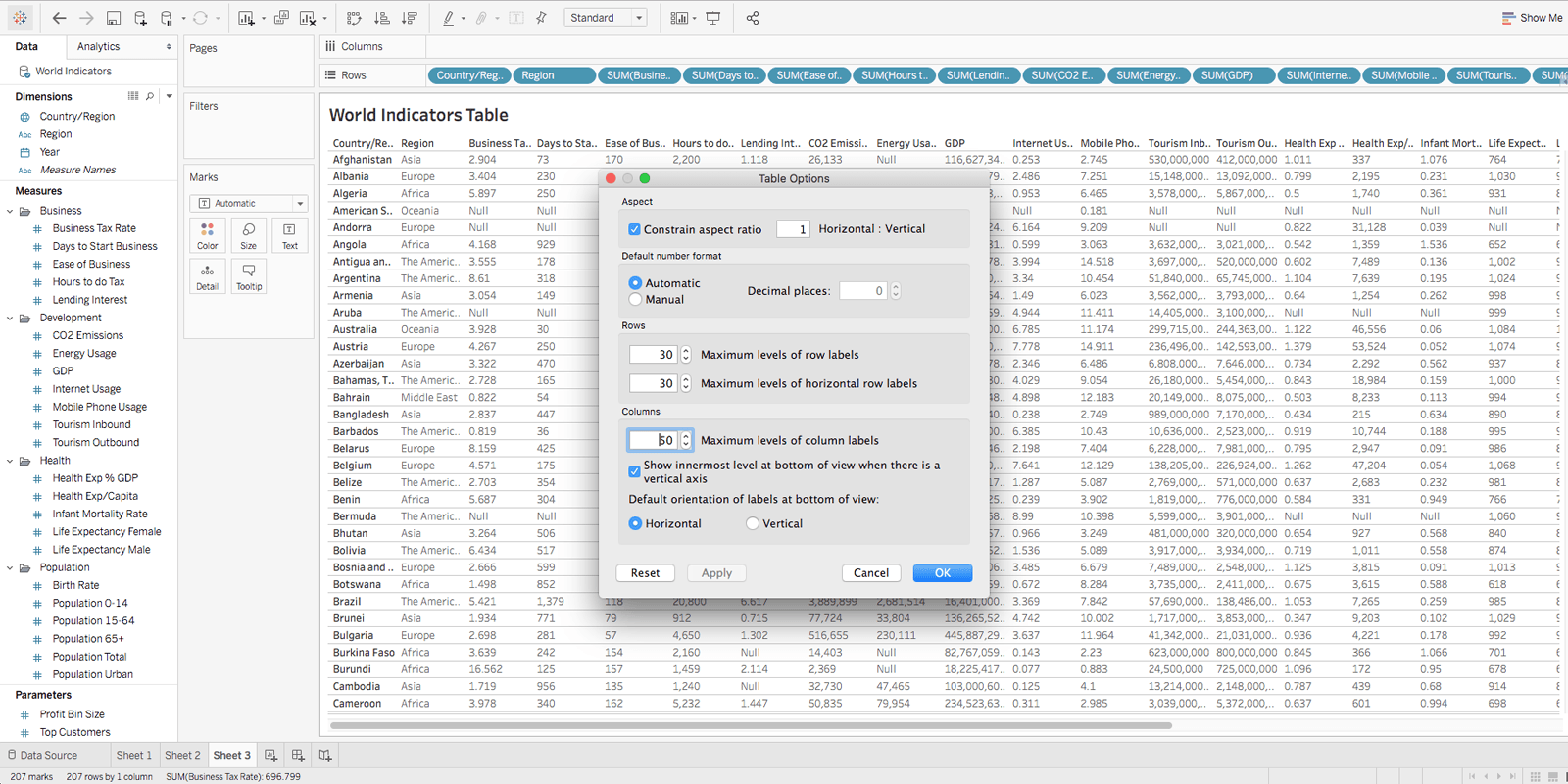Image resolution: width=1568 pixels, height=784 pixels.
Task: Select Horizontal label orientation radio
Action: [x=635, y=523]
